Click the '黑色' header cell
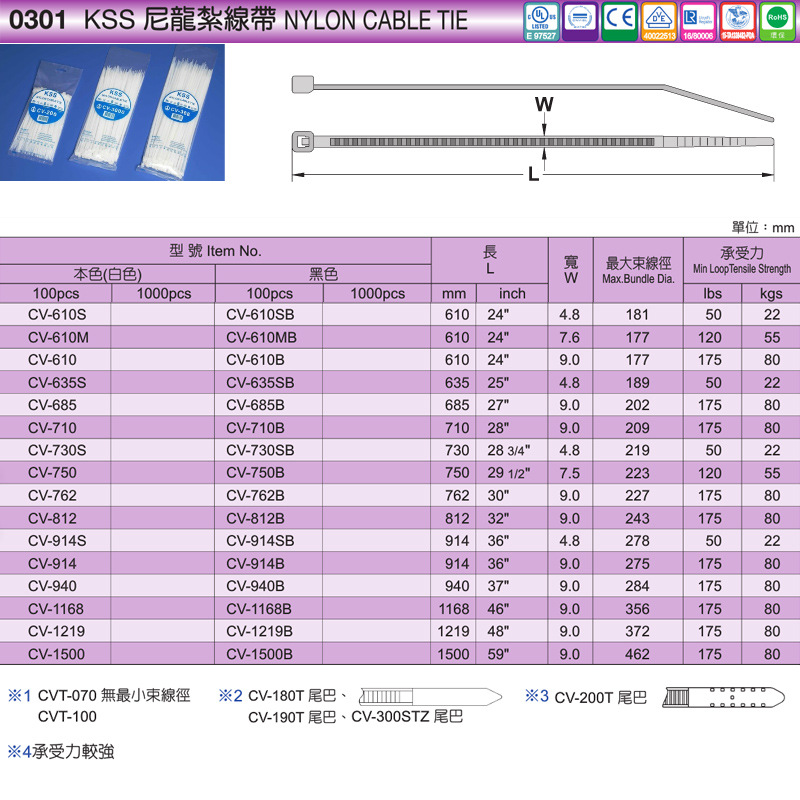The image size is (800, 800). [x=323, y=274]
